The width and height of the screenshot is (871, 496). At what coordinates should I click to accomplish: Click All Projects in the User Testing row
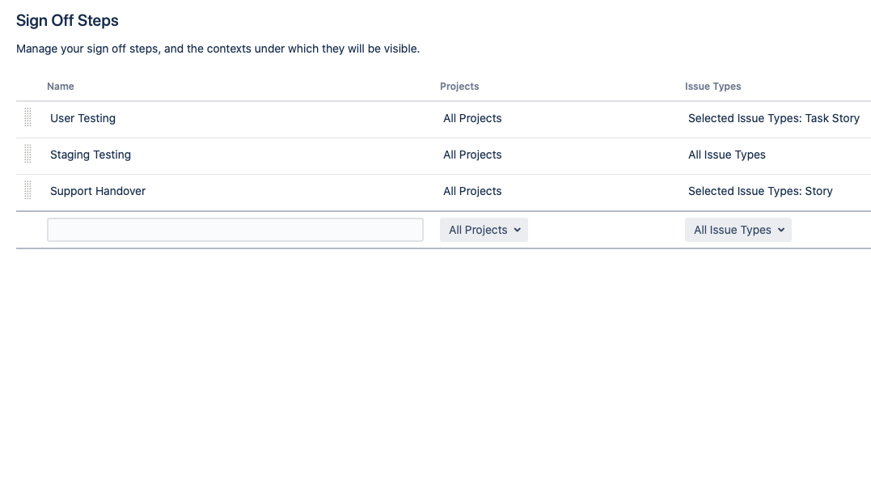pos(472,118)
